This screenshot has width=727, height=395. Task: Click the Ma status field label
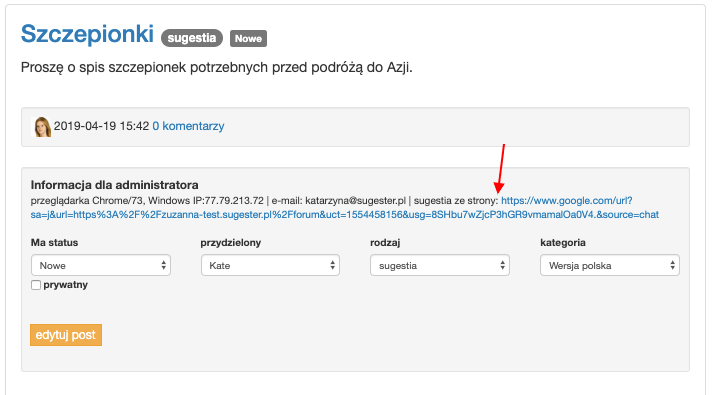coord(54,242)
